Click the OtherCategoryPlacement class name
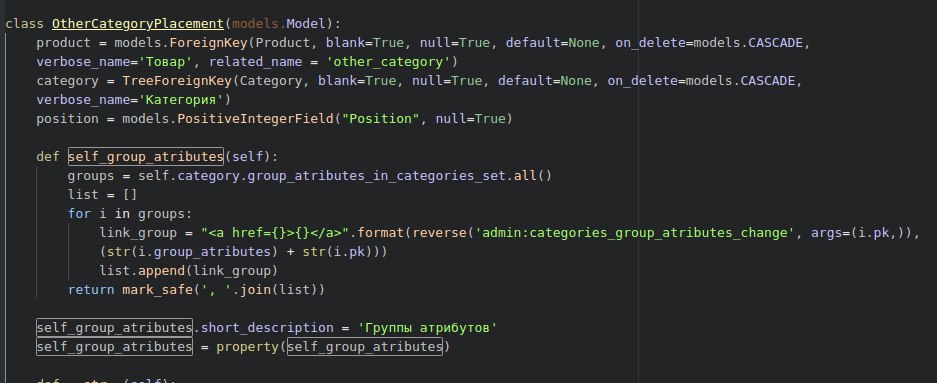937x383 pixels. [137, 24]
